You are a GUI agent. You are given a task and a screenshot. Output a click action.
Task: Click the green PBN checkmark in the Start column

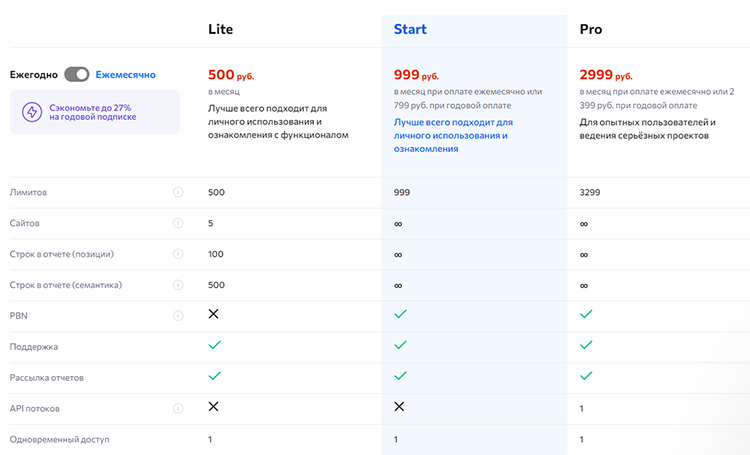pyautogui.click(x=400, y=314)
